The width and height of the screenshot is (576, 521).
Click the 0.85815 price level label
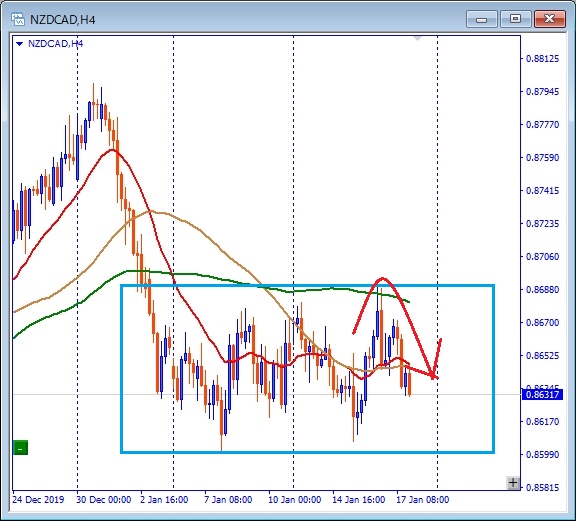543,488
